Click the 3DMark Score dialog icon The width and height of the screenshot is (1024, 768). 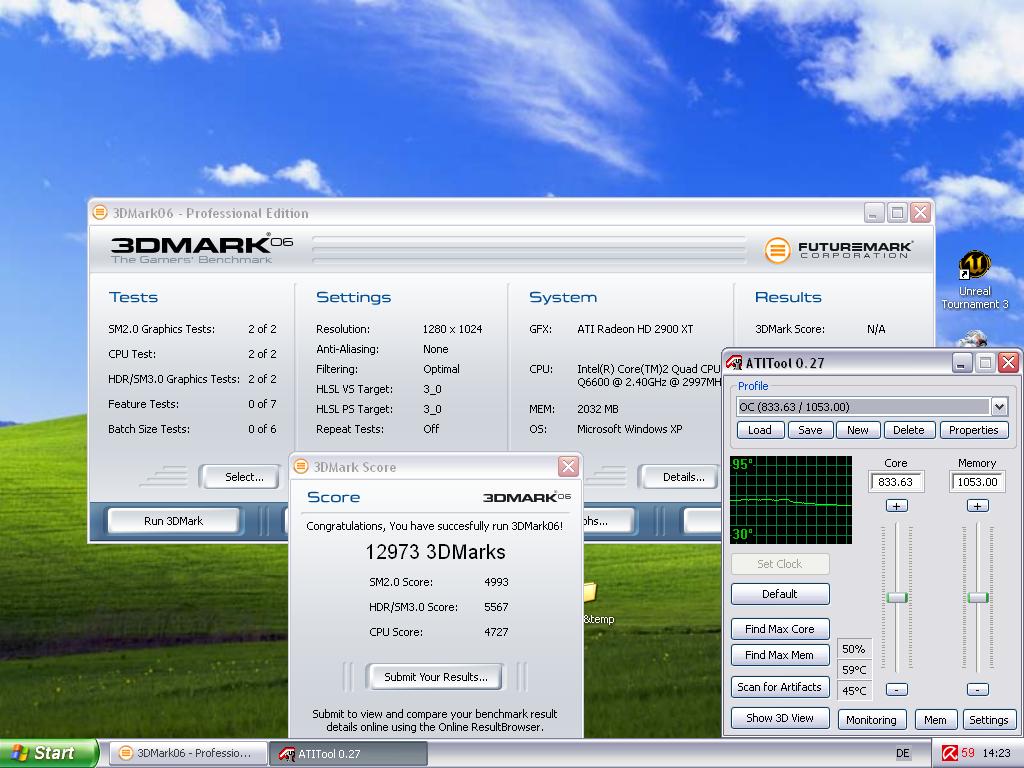301,466
